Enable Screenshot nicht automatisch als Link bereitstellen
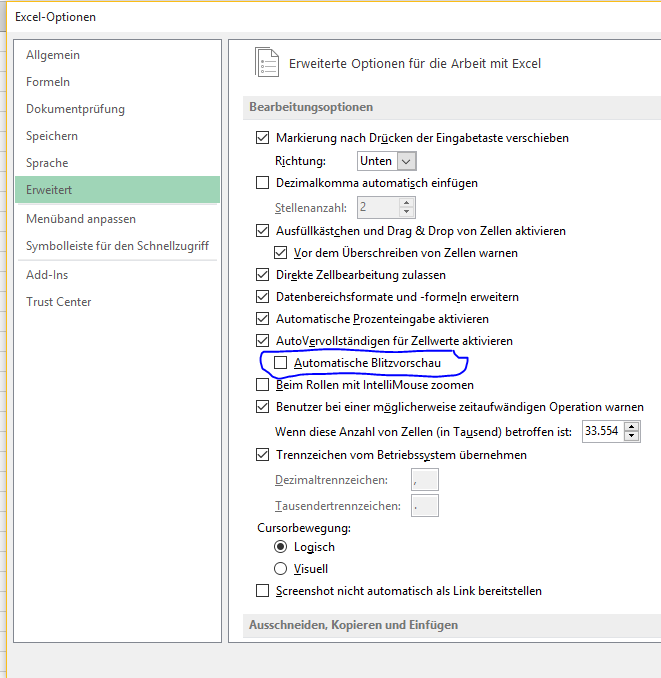Screen dimensions: 661x678 click(262, 591)
